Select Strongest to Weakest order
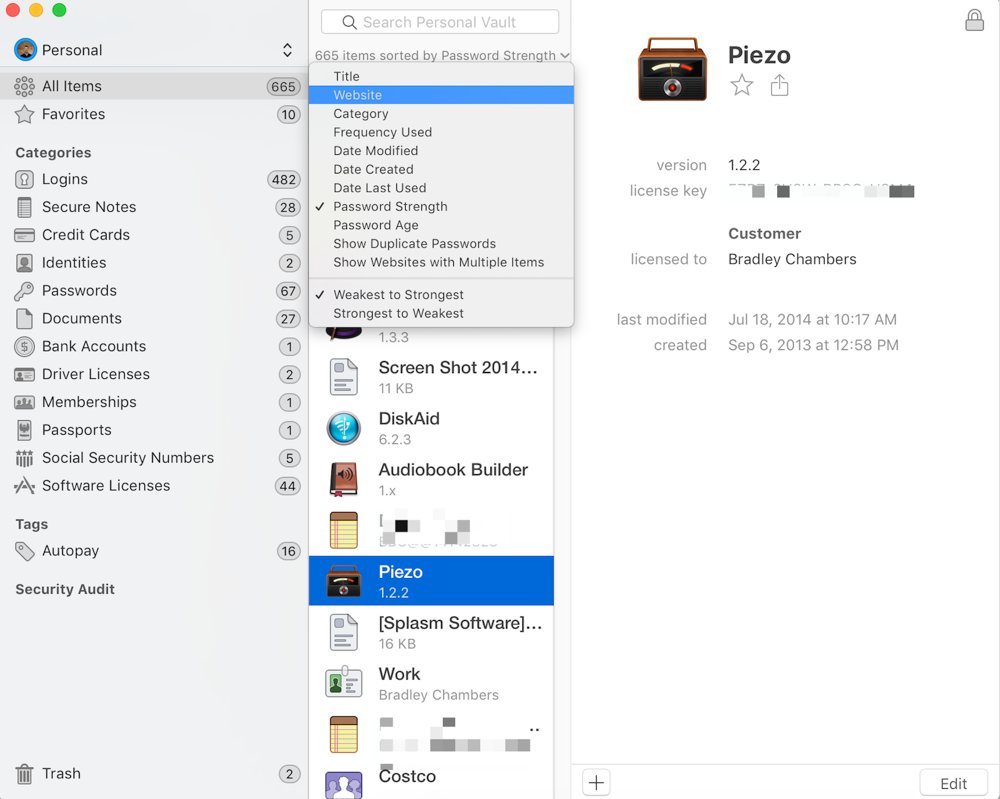The image size is (1000, 799). 441,313
